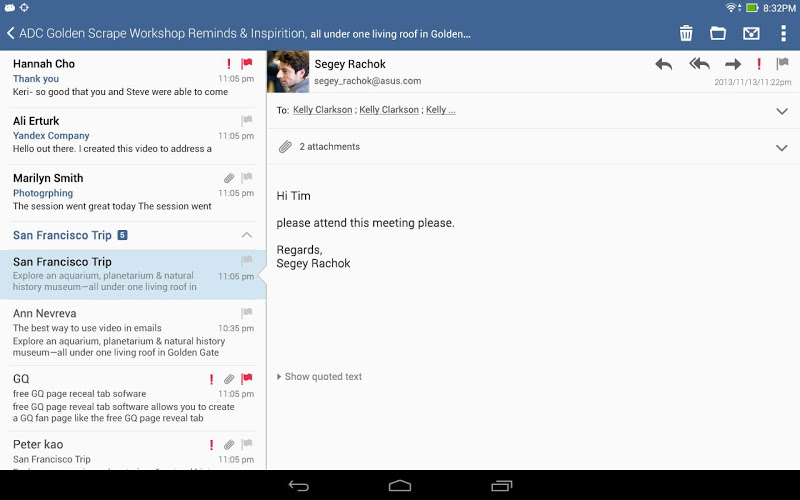Click the email subject title in header

click(245, 34)
